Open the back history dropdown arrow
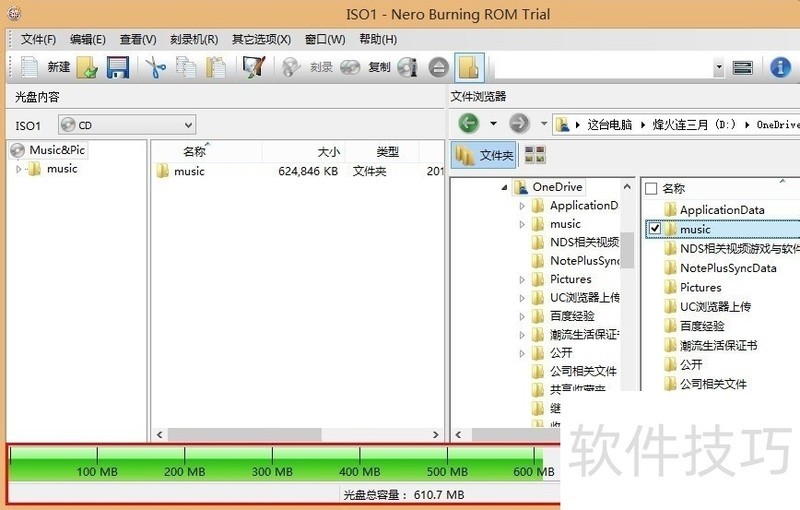Image resolution: width=800 pixels, height=510 pixels. click(493, 123)
